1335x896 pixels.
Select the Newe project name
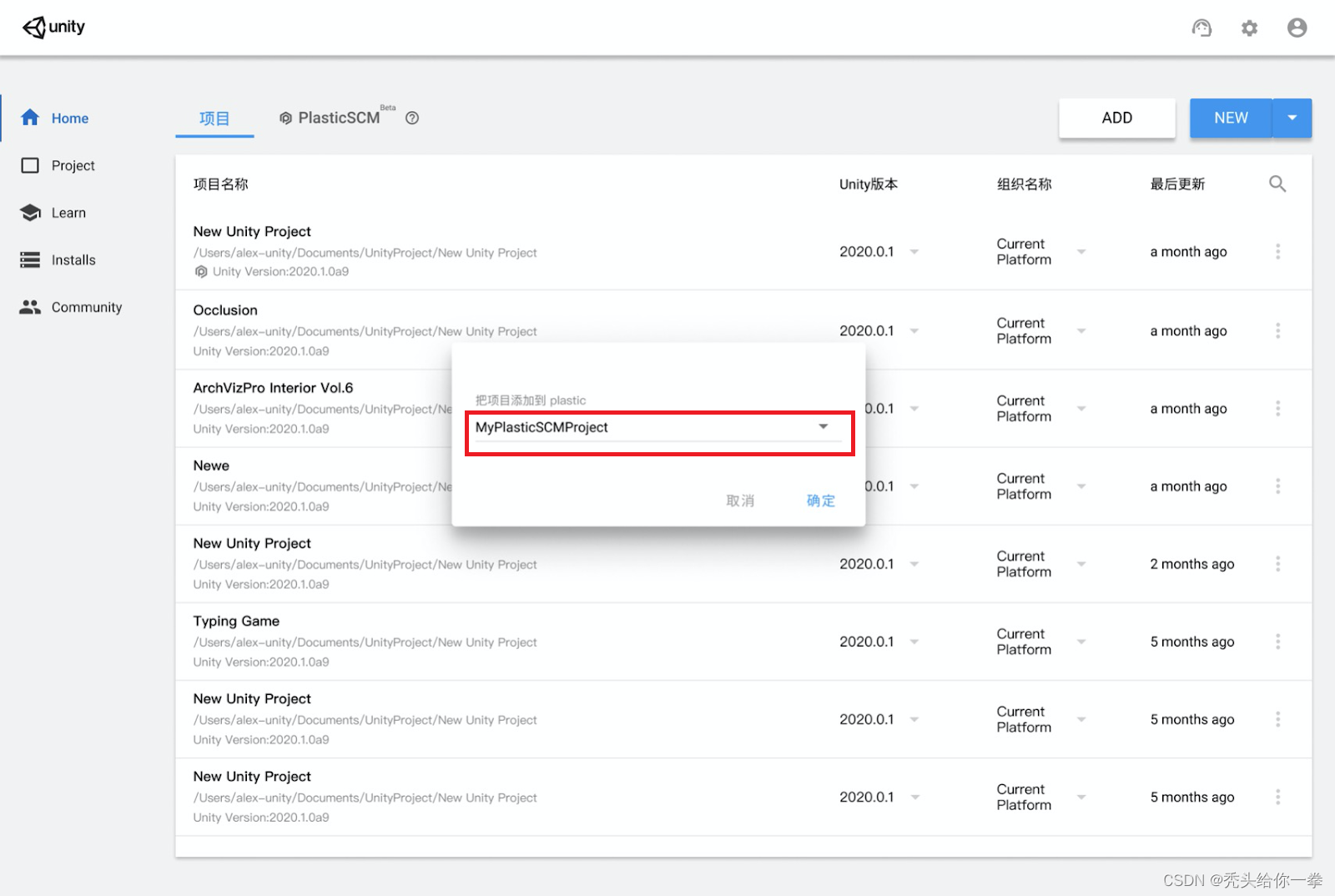click(211, 466)
